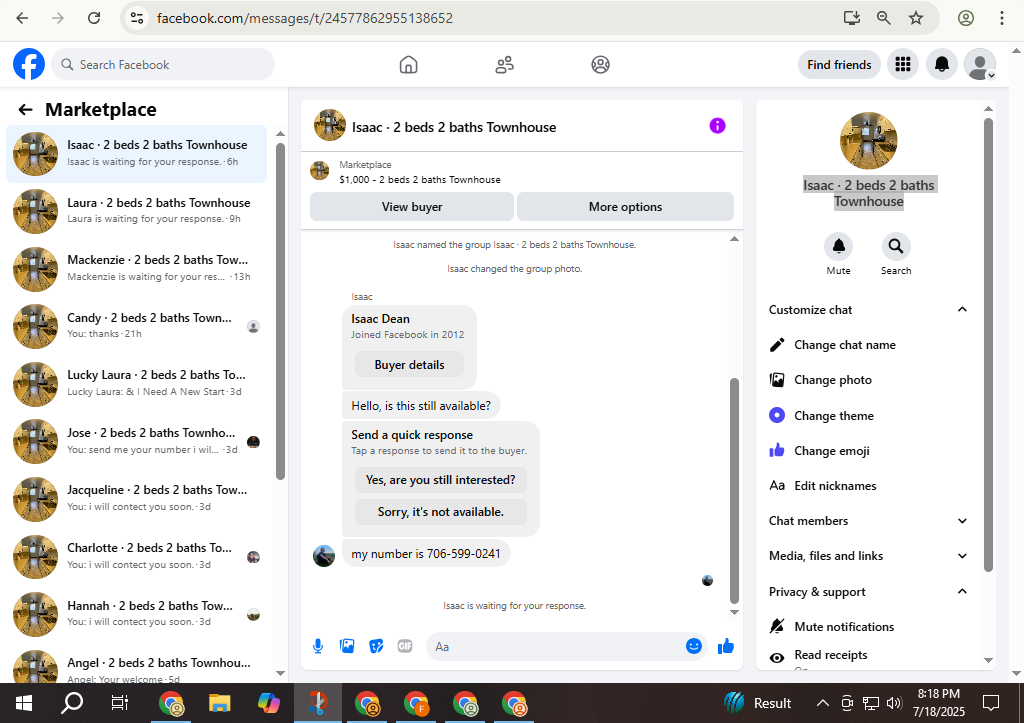Open the account profile avatar menu

(x=980, y=64)
